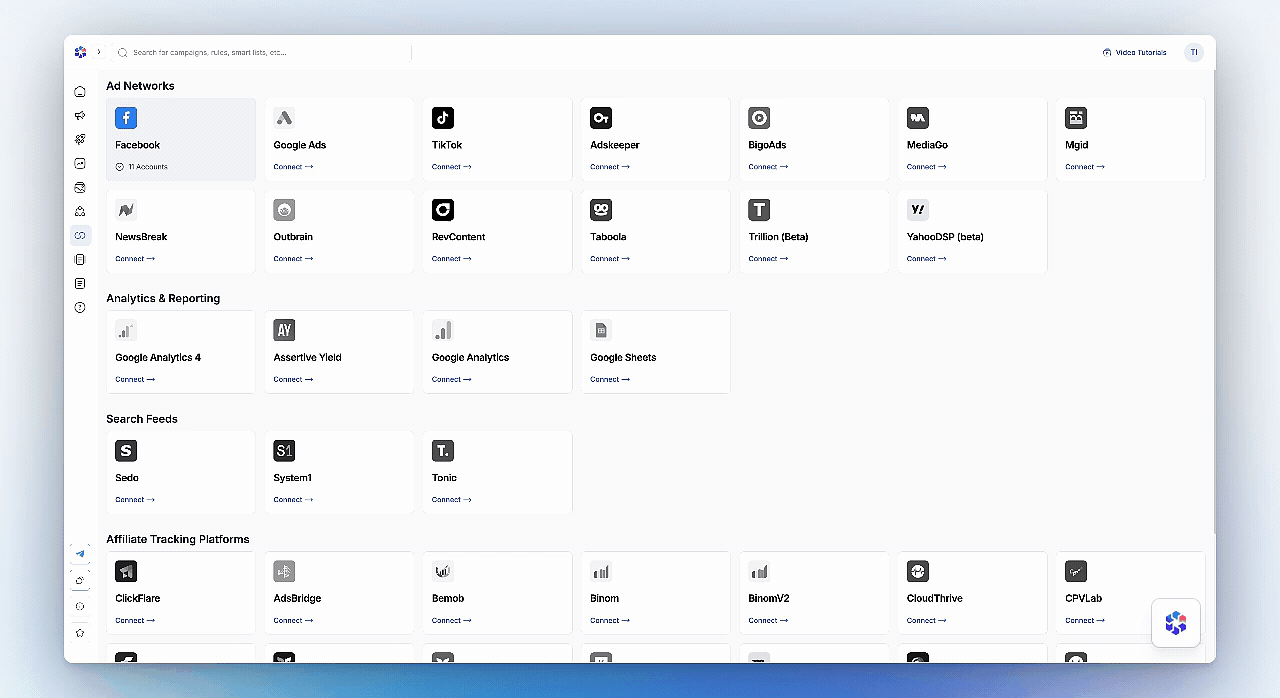Click the Taboola logo icon
Image resolution: width=1280 pixels, height=698 pixels.
click(601, 210)
